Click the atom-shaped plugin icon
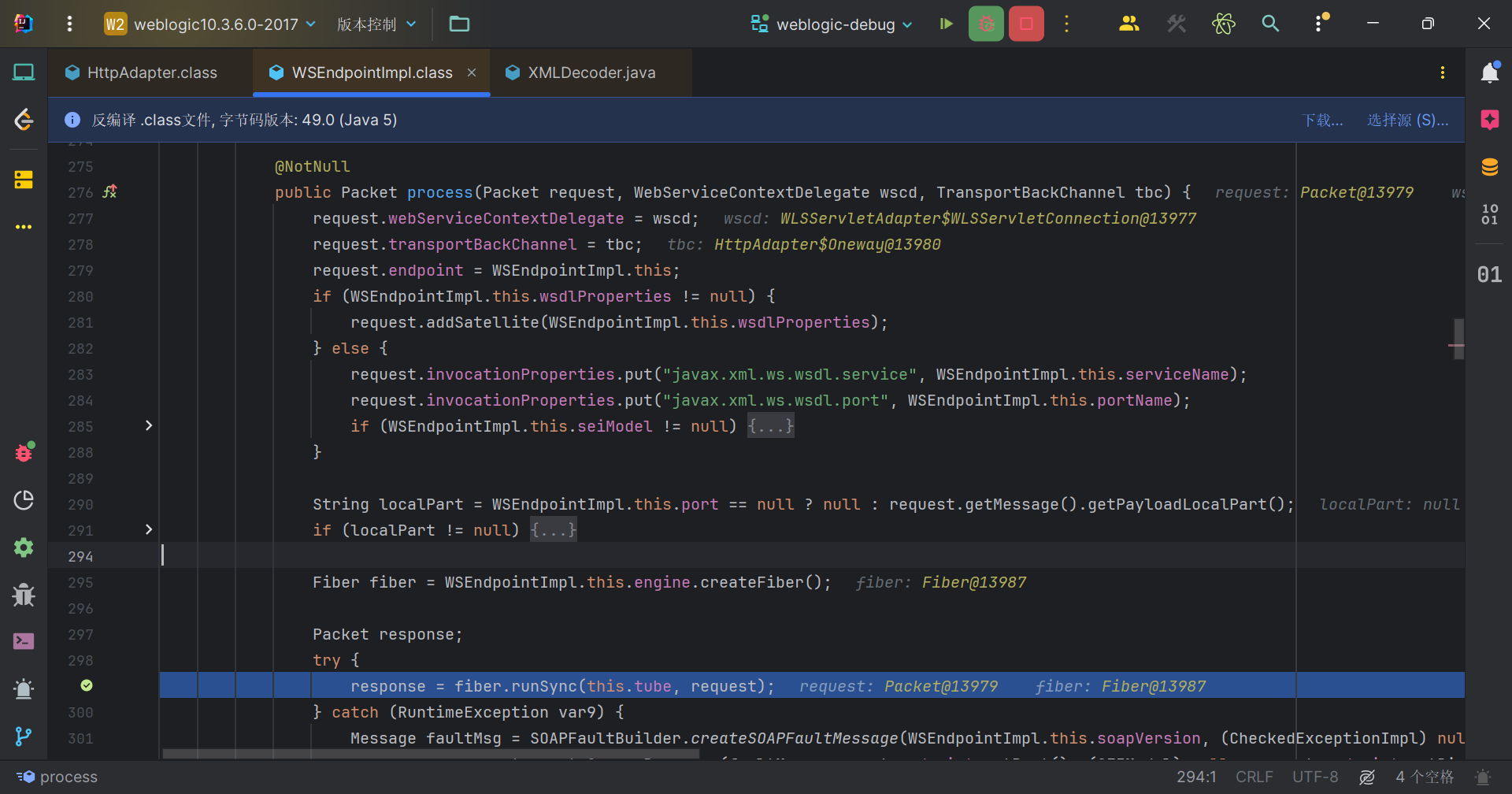 (1223, 24)
